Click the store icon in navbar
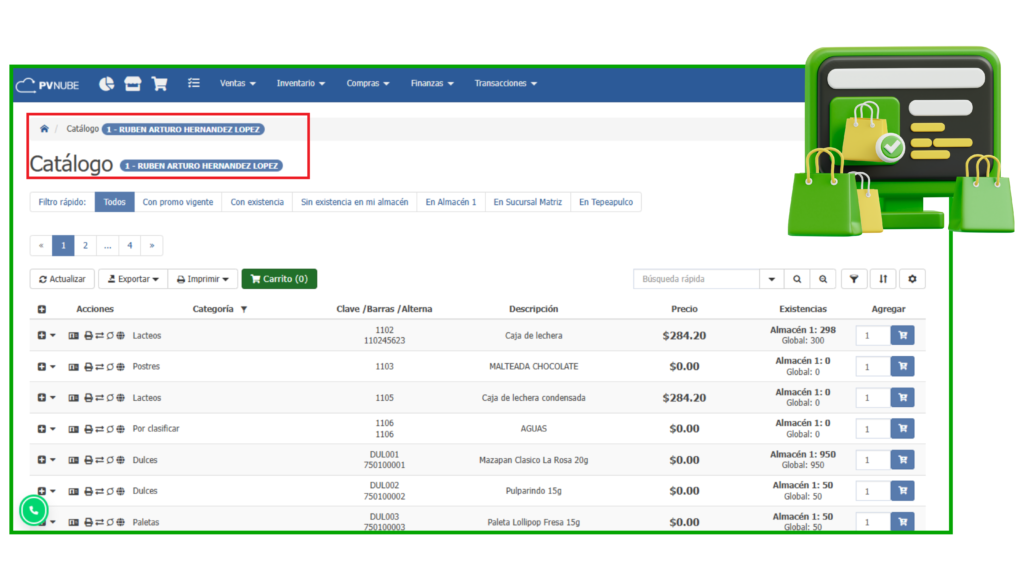The image size is (1024, 576). [133, 84]
